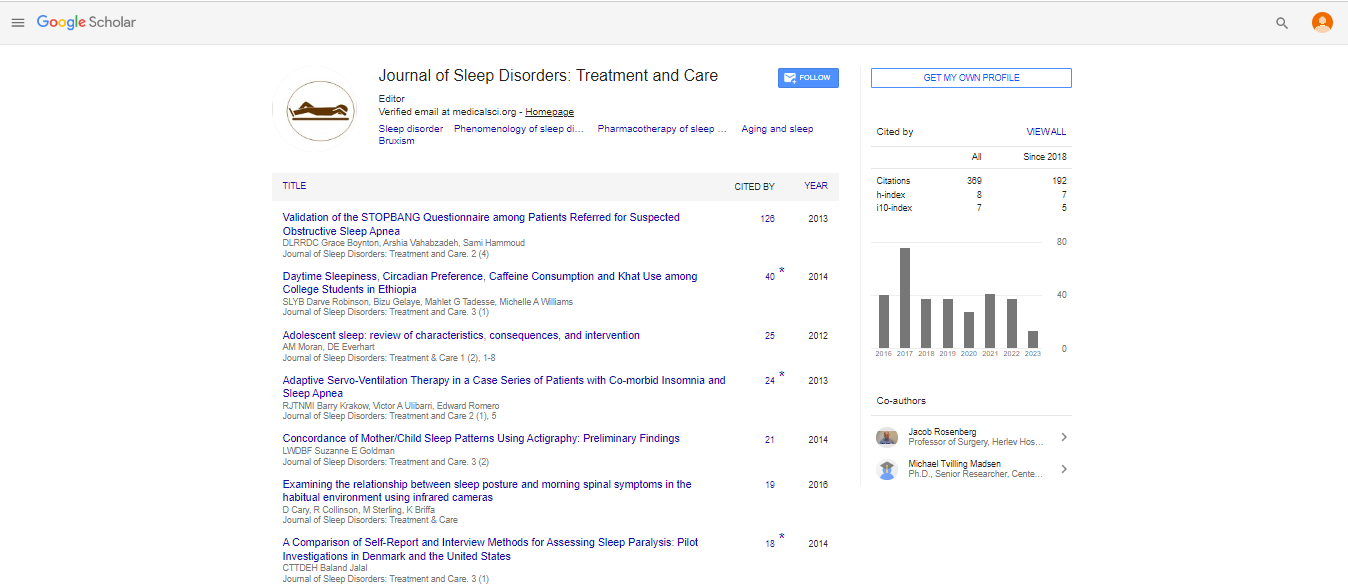Screen dimensions: 1348x588
Task: Sort articles by Cited By column
Action: pyautogui.click(x=755, y=186)
